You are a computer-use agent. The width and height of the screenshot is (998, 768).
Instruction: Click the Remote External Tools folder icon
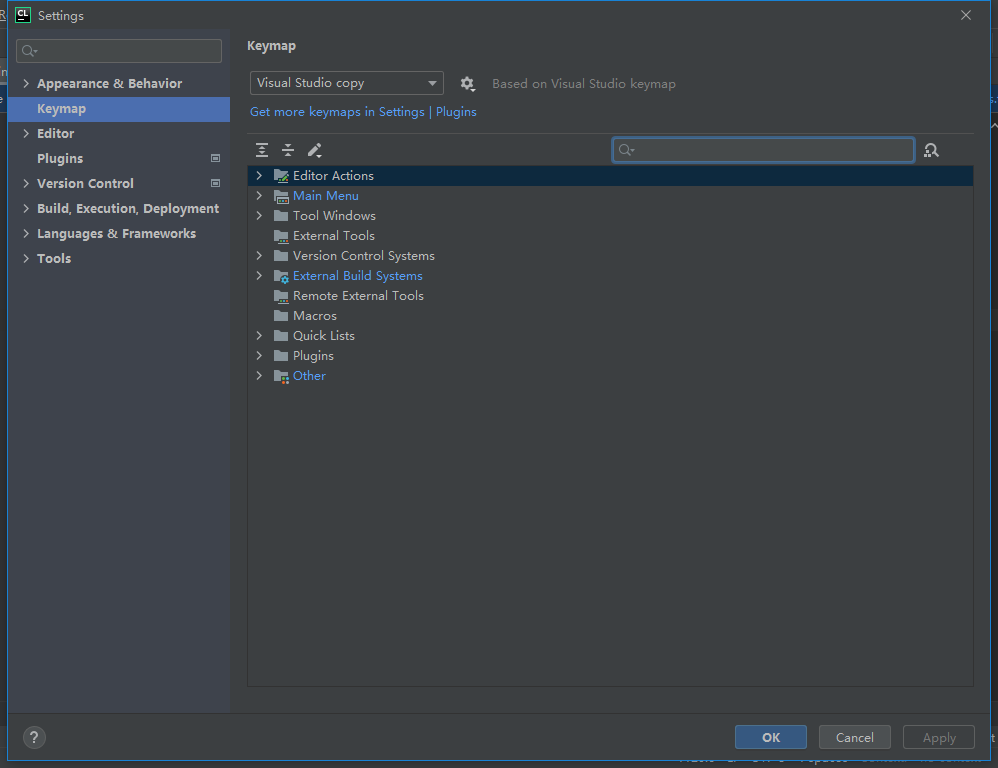click(x=281, y=296)
